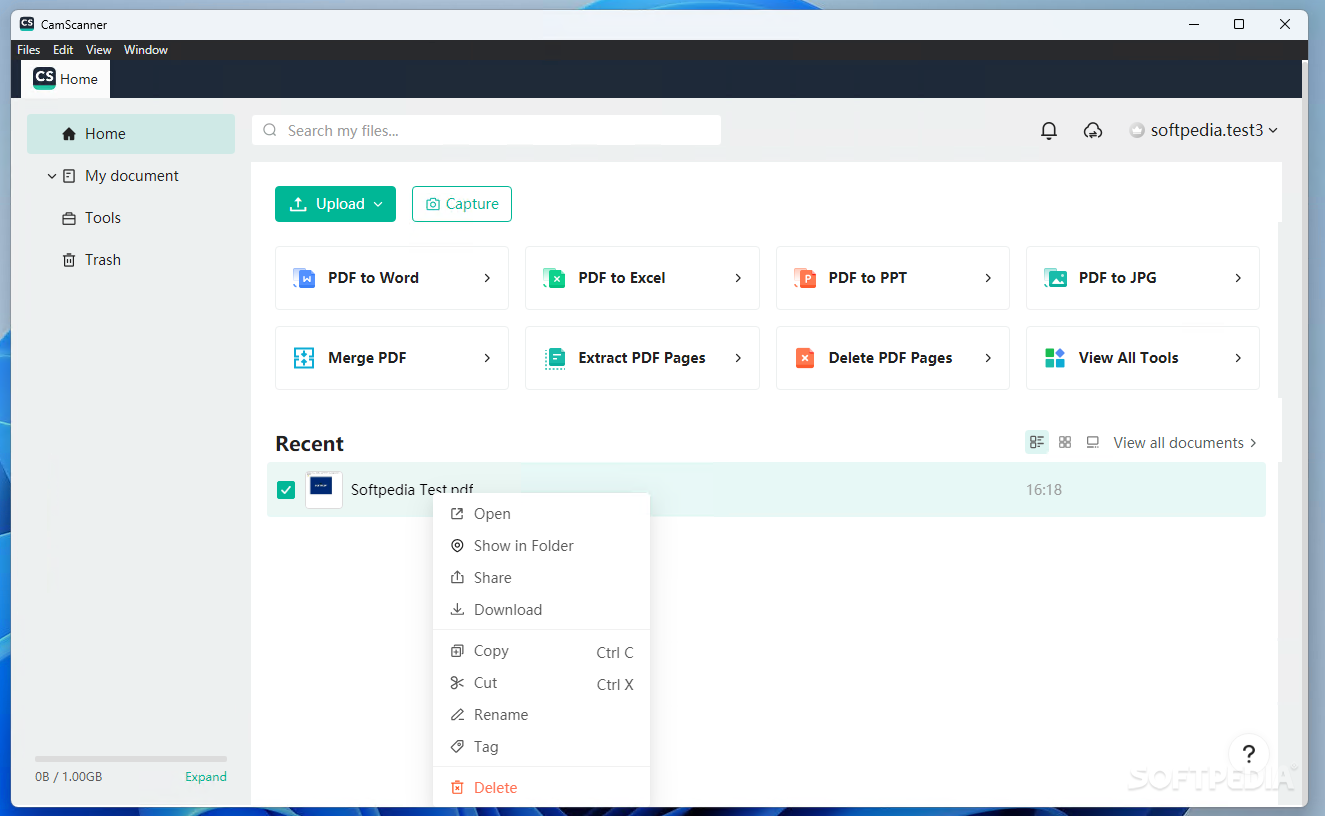1325x816 pixels.
Task: Click the Search my files field
Action: click(x=486, y=130)
